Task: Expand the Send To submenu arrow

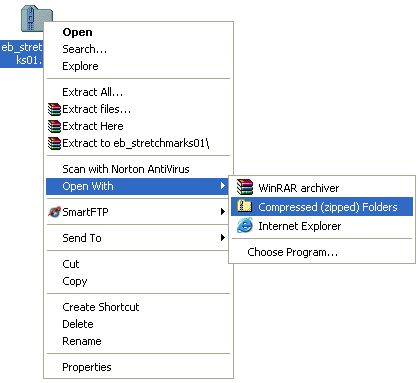Action: (223, 237)
